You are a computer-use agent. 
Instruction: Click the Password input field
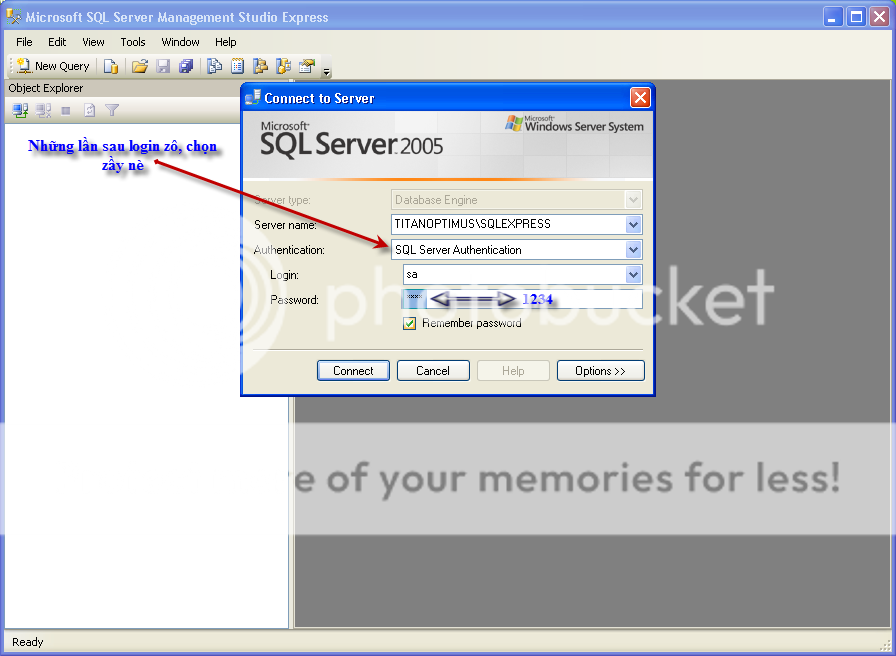[522, 299]
